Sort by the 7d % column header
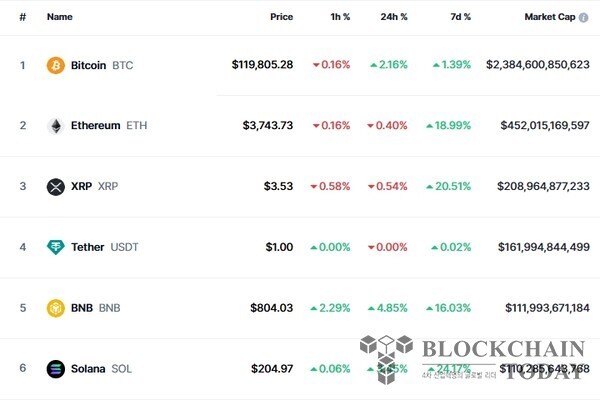Viewport: 600px width, 400px height. (x=460, y=17)
